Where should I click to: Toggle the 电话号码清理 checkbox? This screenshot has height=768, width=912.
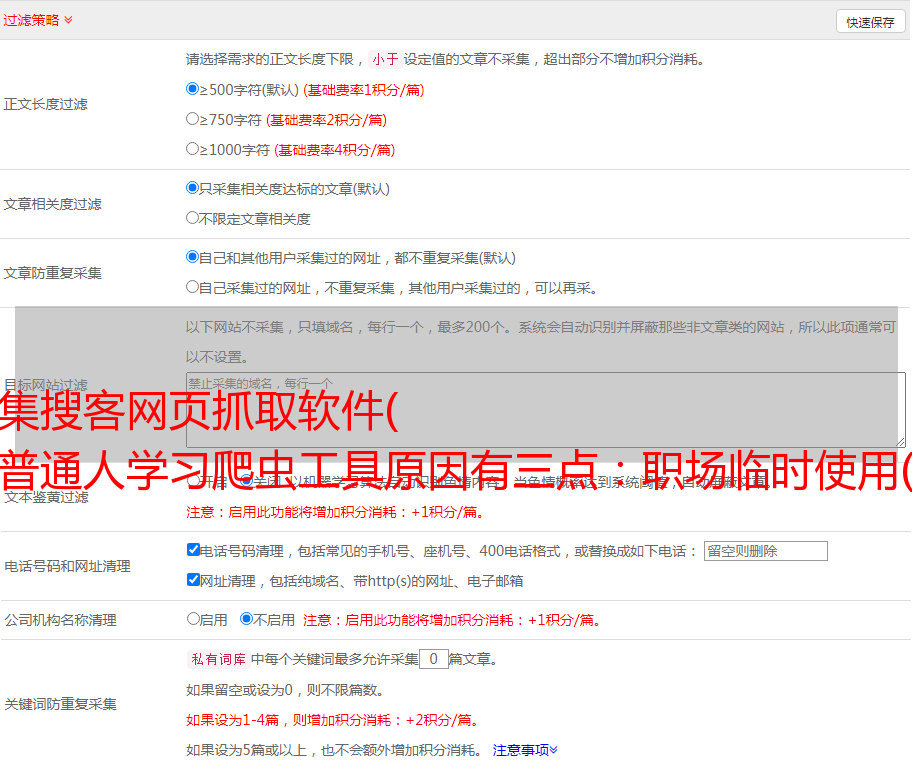coord(193,550)
